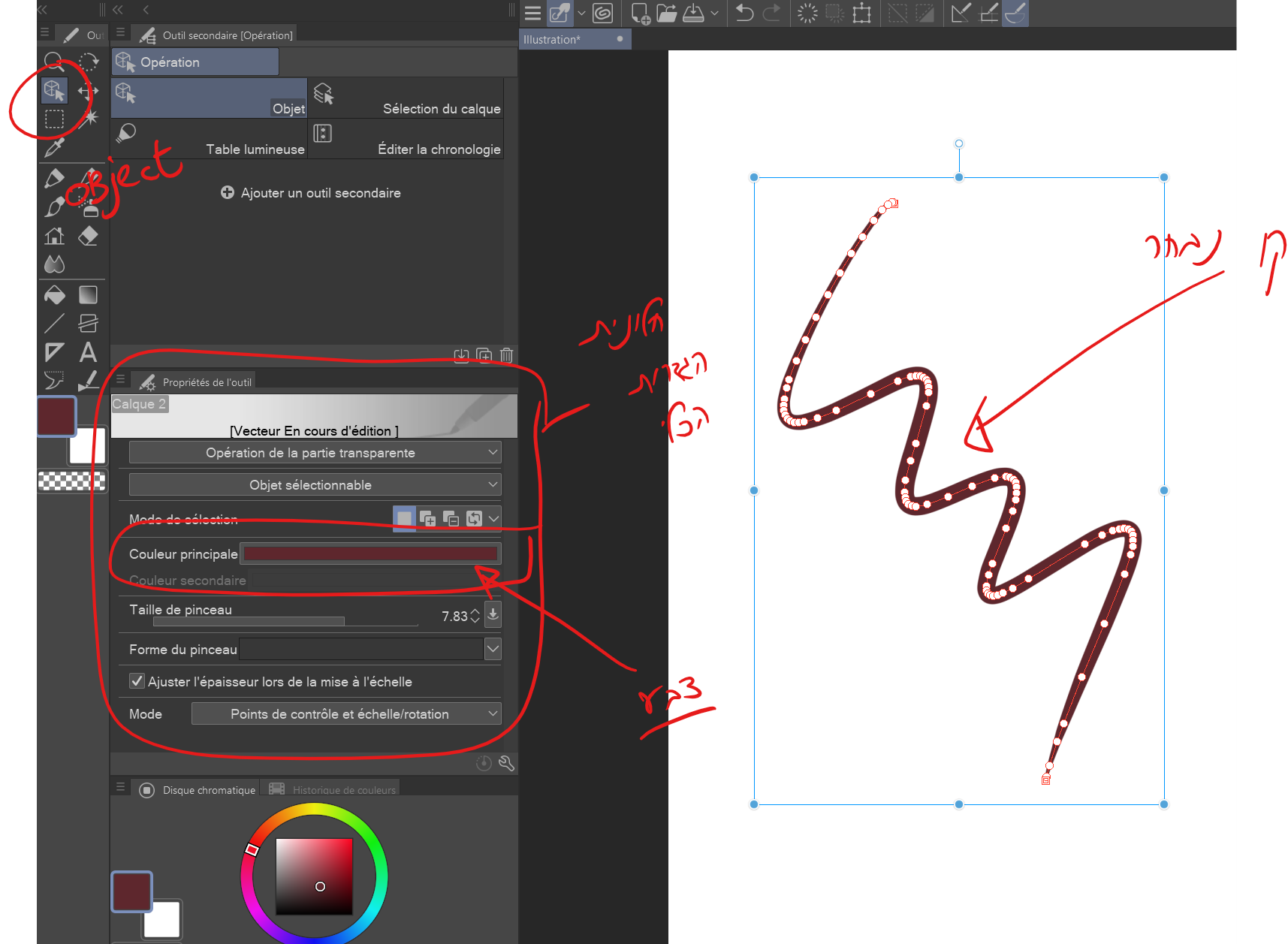Screen dimensions: 1288x944
Task: Select the Rotate view tool
Action: (89, 62)
